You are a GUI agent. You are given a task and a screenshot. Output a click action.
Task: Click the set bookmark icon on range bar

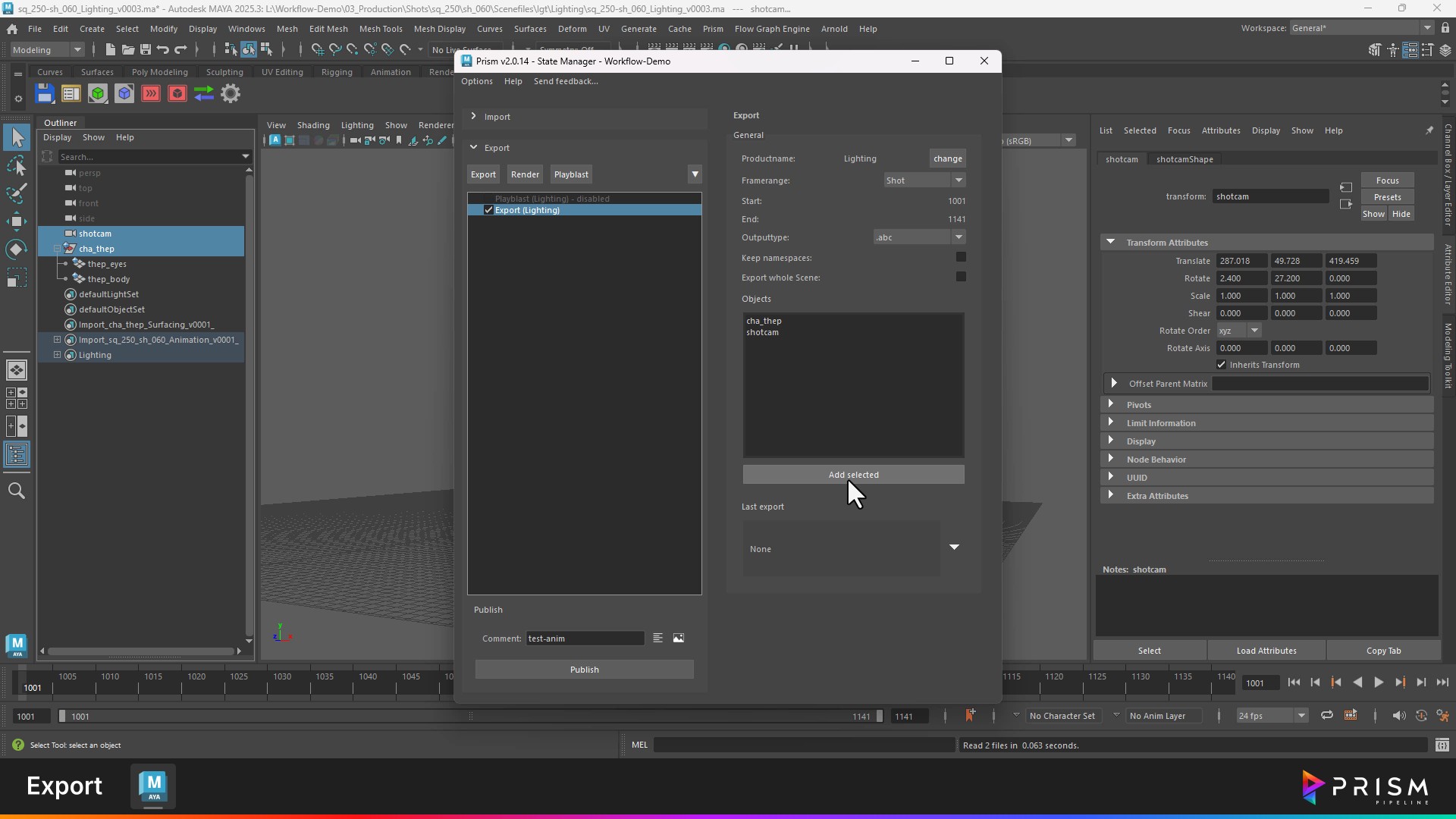[x=970, y=715]
